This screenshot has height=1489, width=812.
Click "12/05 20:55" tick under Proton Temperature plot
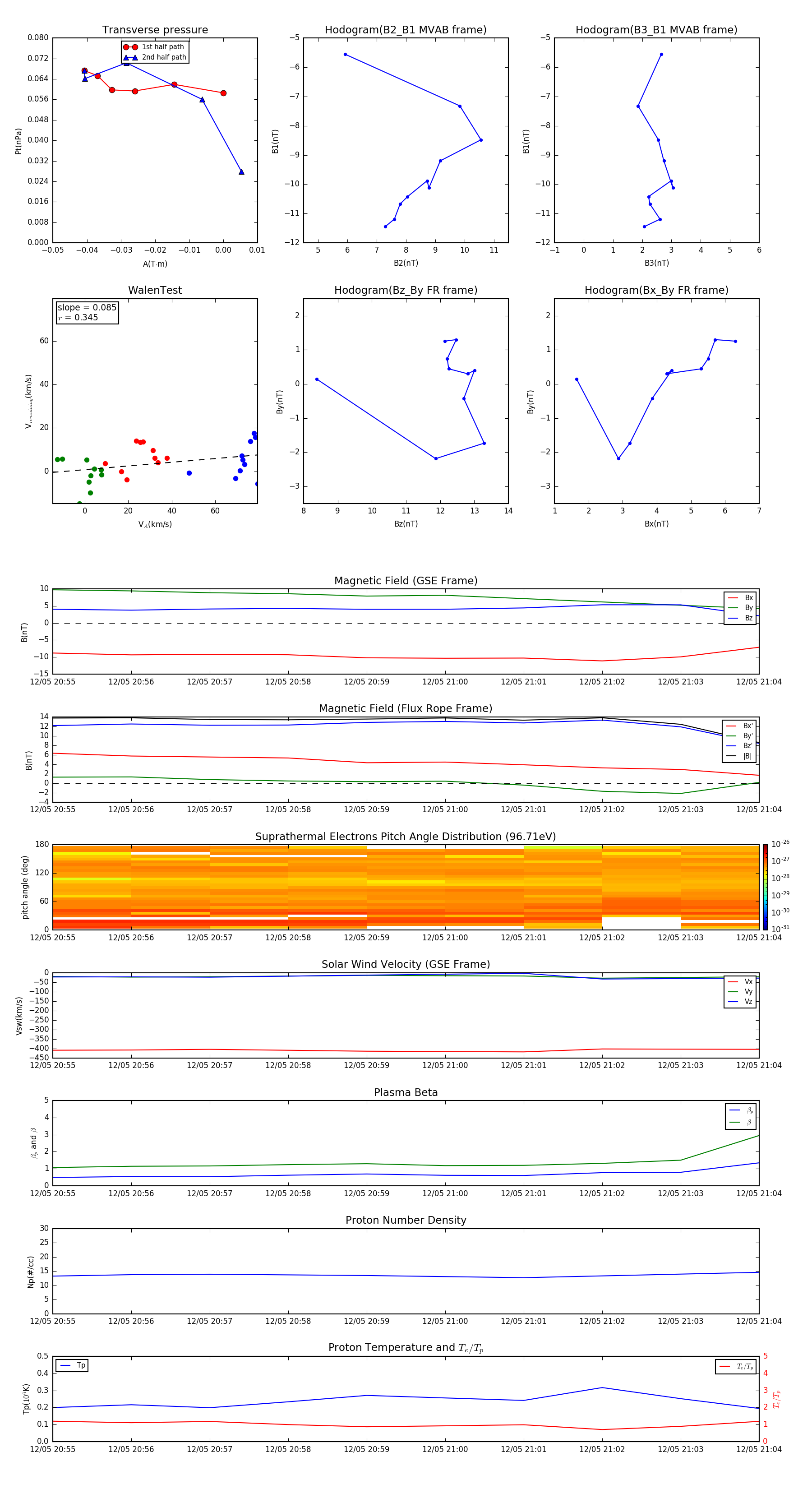pyautogui.click(x=53, y=1449)
